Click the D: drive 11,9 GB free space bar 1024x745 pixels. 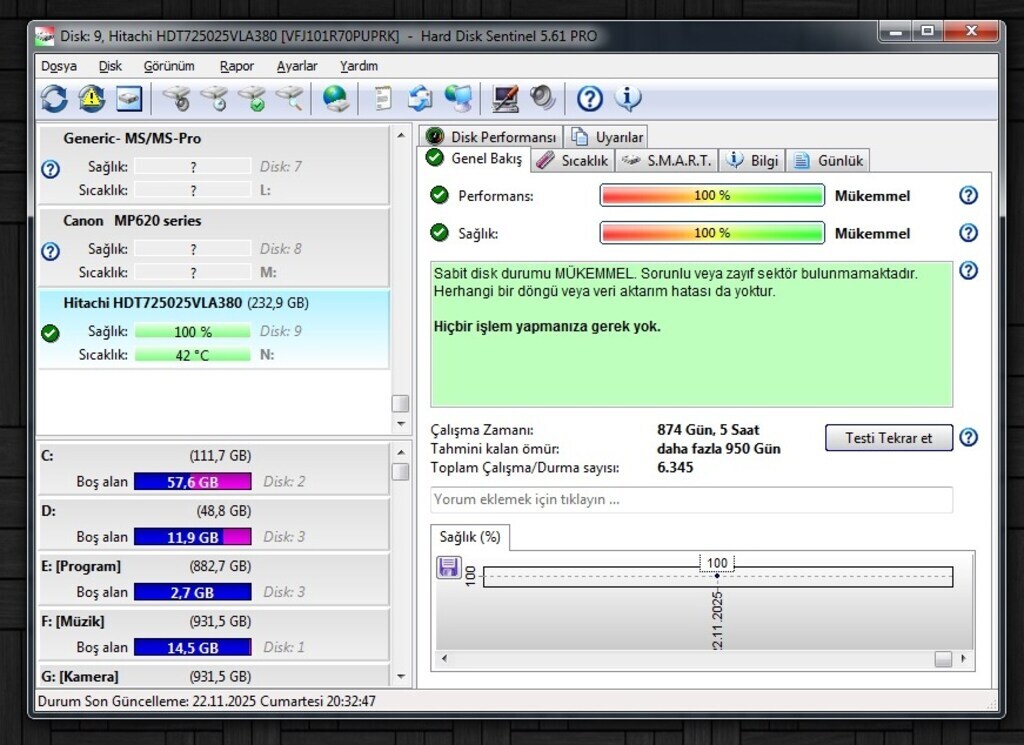tap(193, 537)
